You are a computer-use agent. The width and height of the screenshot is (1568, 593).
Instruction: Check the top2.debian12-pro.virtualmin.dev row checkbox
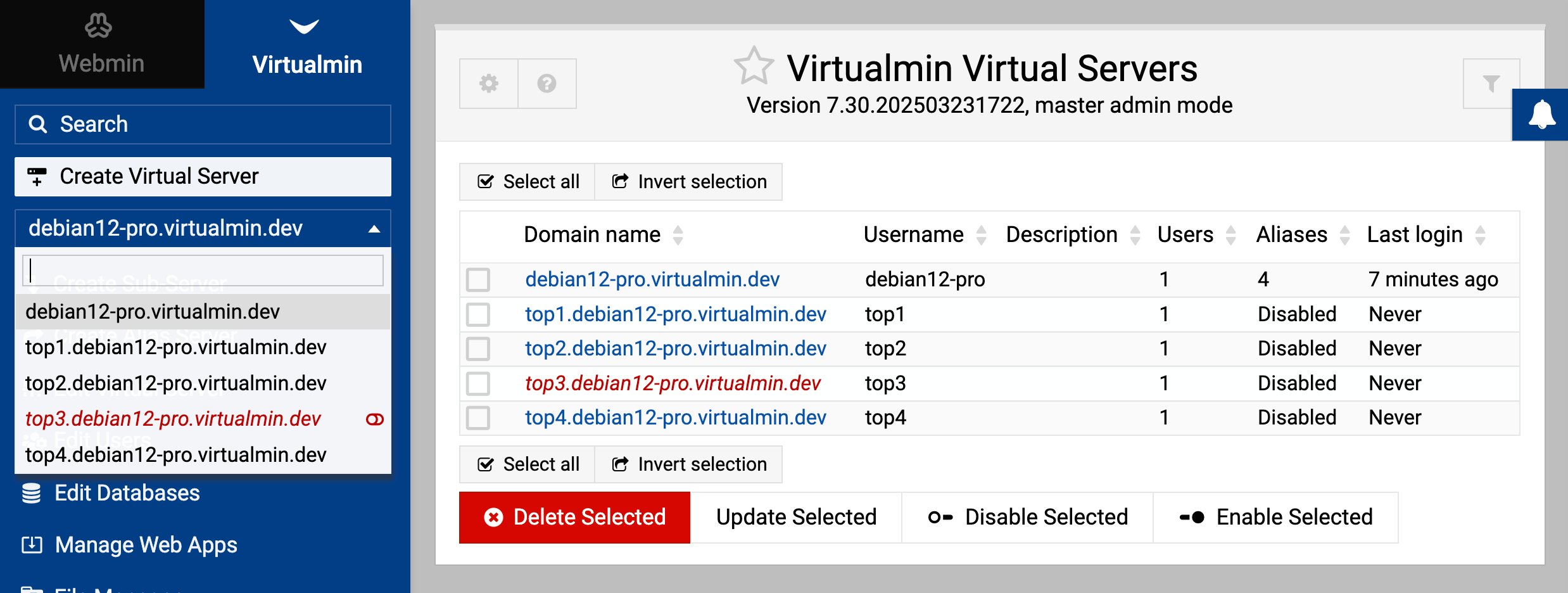pos(478,348)
